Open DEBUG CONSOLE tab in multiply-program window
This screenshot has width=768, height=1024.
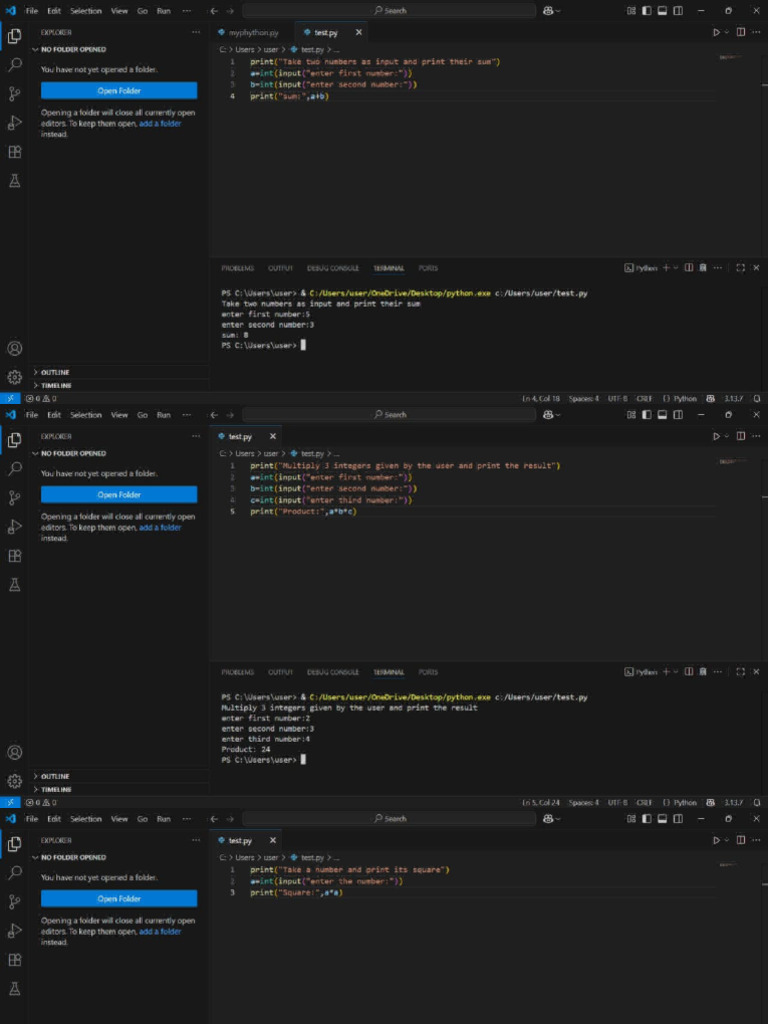point(332,672)
